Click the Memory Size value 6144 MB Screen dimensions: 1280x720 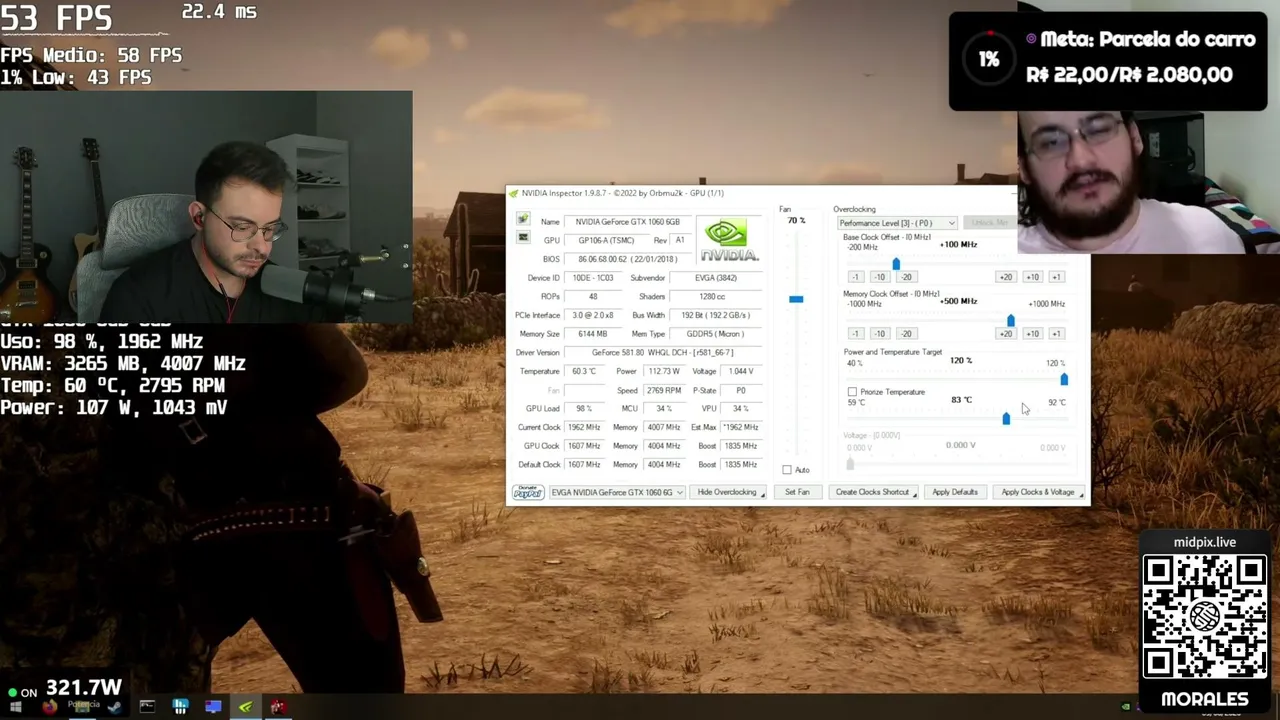593,334
